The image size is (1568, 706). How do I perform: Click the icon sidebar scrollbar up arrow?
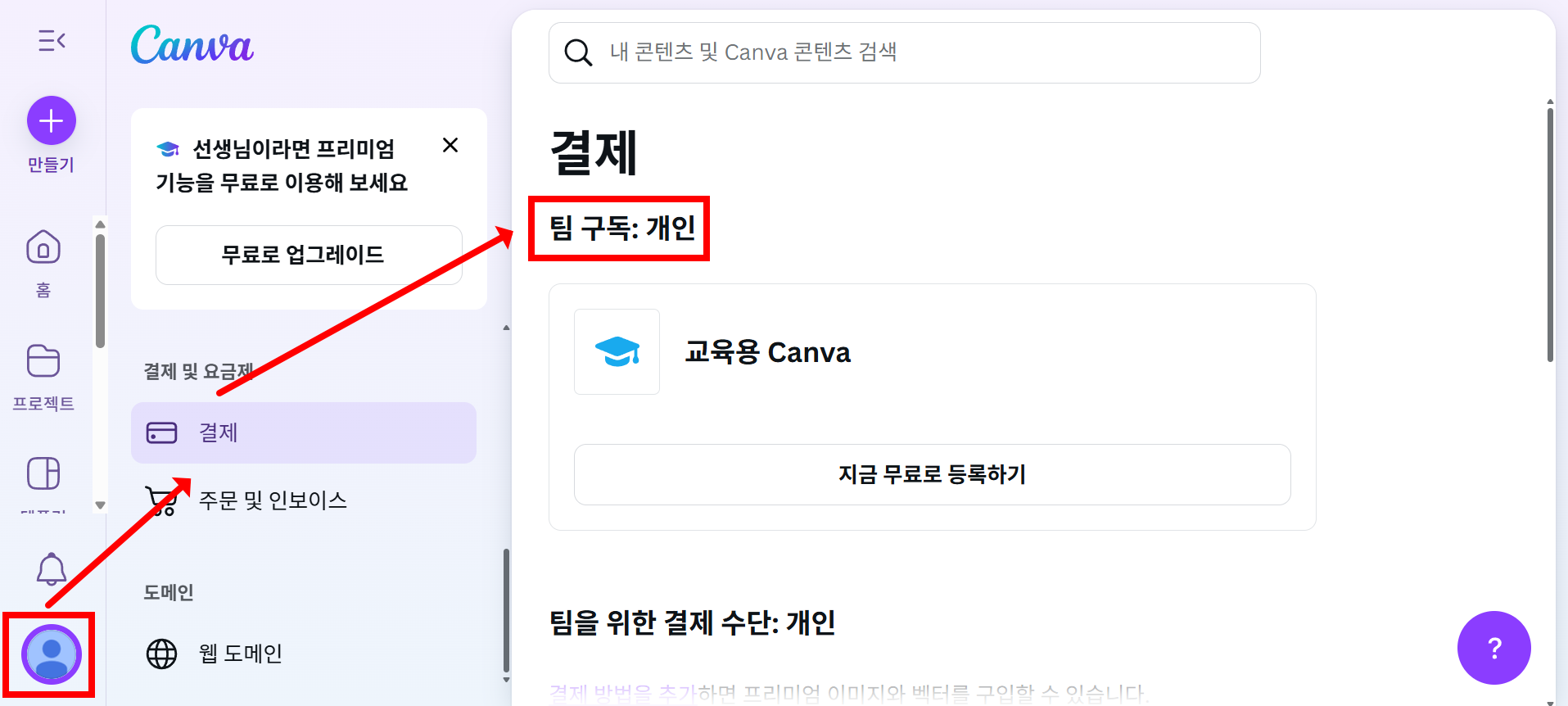(x=100, y=224)
